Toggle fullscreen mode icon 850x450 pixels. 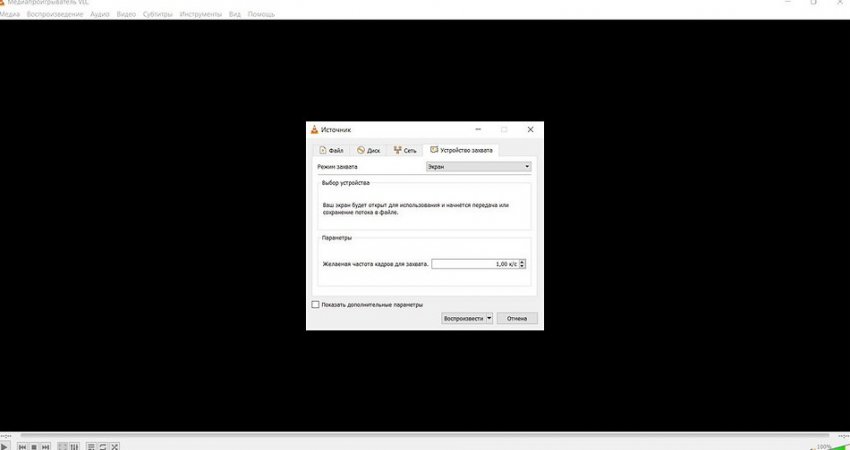point(62,446)
